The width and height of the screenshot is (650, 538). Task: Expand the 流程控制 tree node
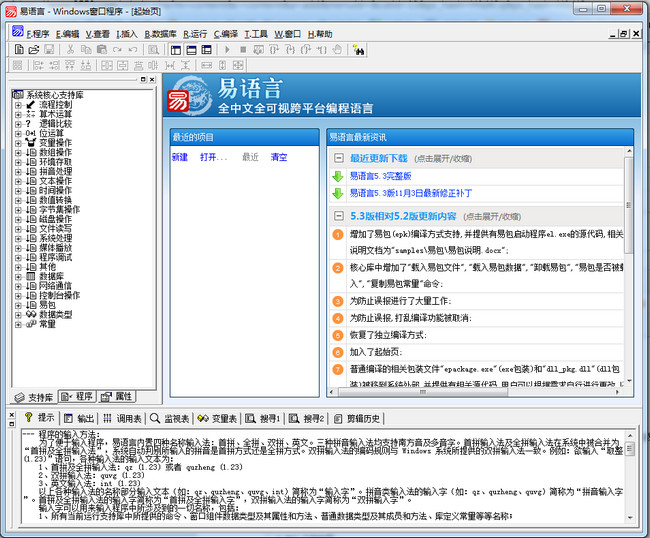click(x=18, y=105)
